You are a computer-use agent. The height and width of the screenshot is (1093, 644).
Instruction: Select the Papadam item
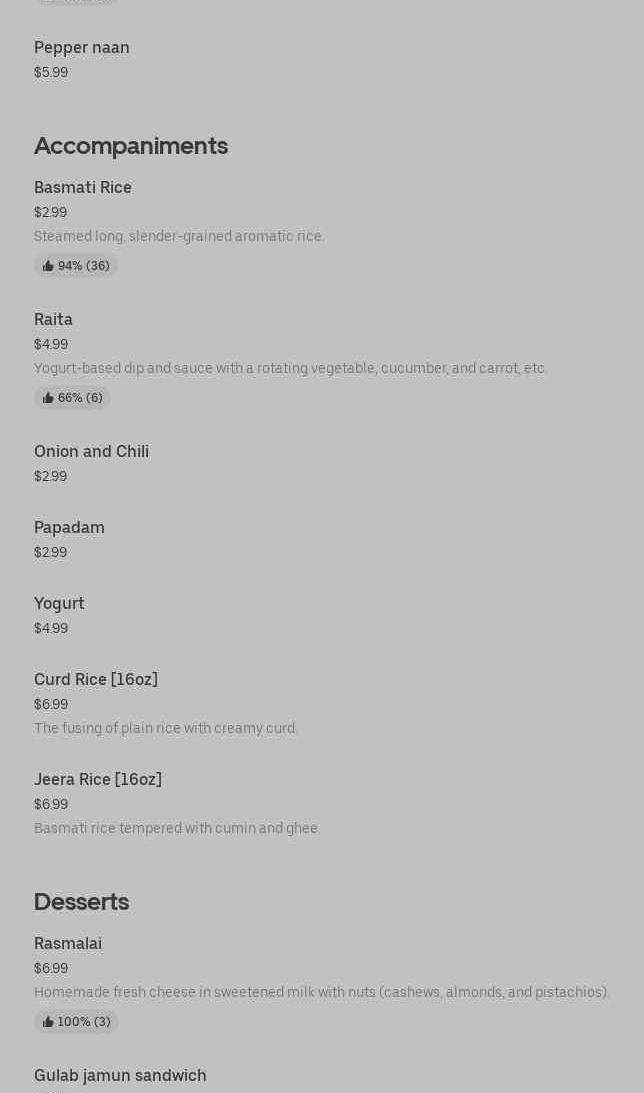click(70, 528)
